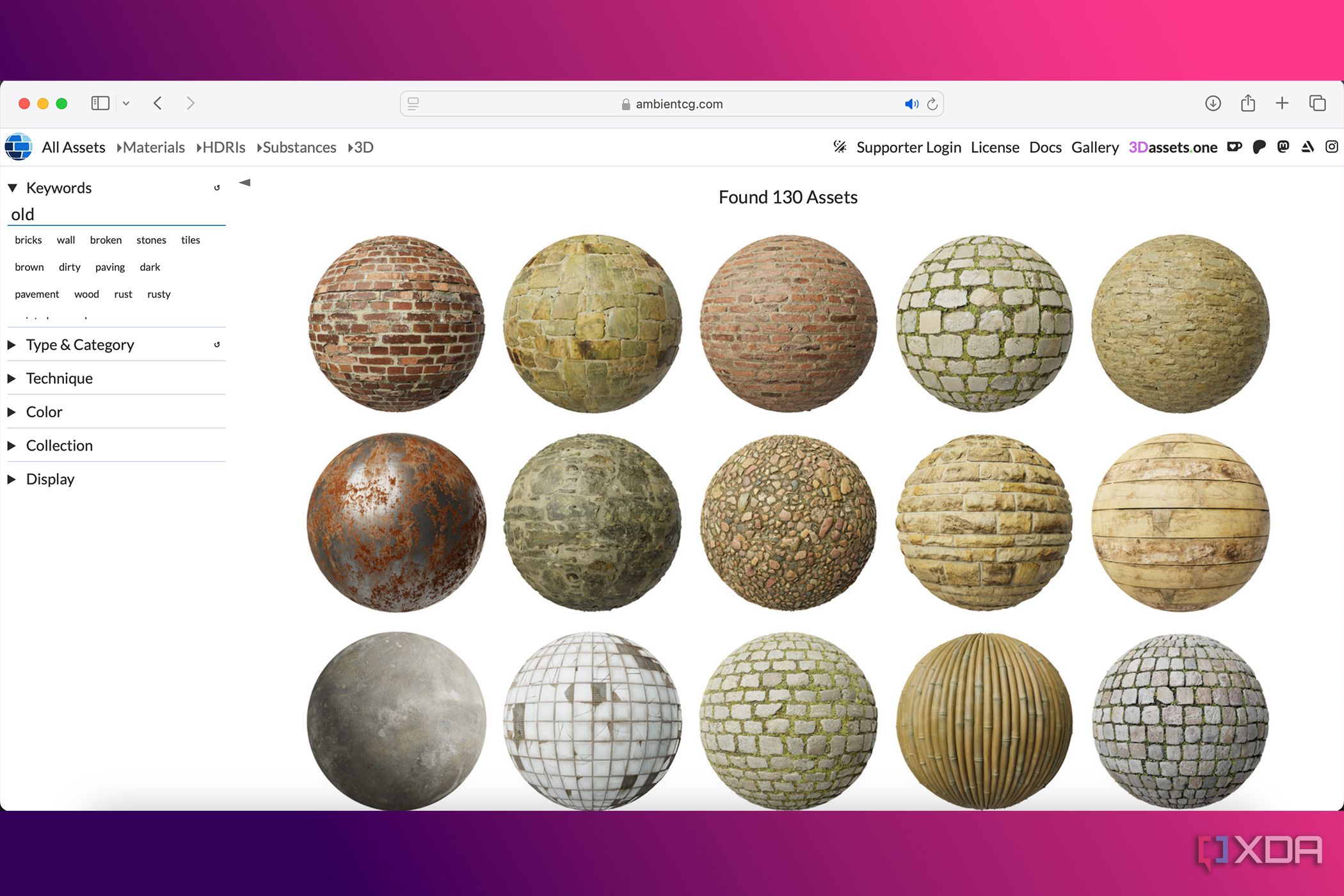Image resolution: width=1344 pixels, height=896 pixels.
Task: Collapse the filter sidebar arrow
Action: [x=244, y=183]
